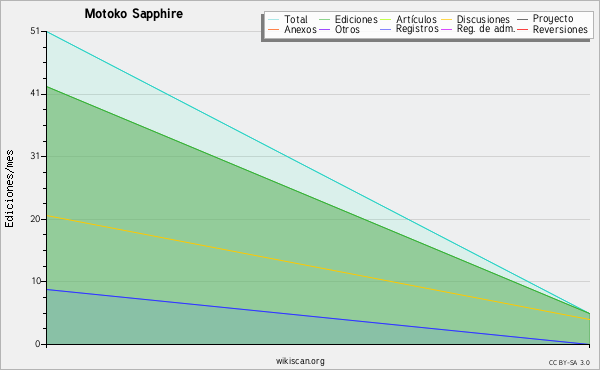
Task: Click the chart title Motoko Sapphire
Action: point(134,14)
